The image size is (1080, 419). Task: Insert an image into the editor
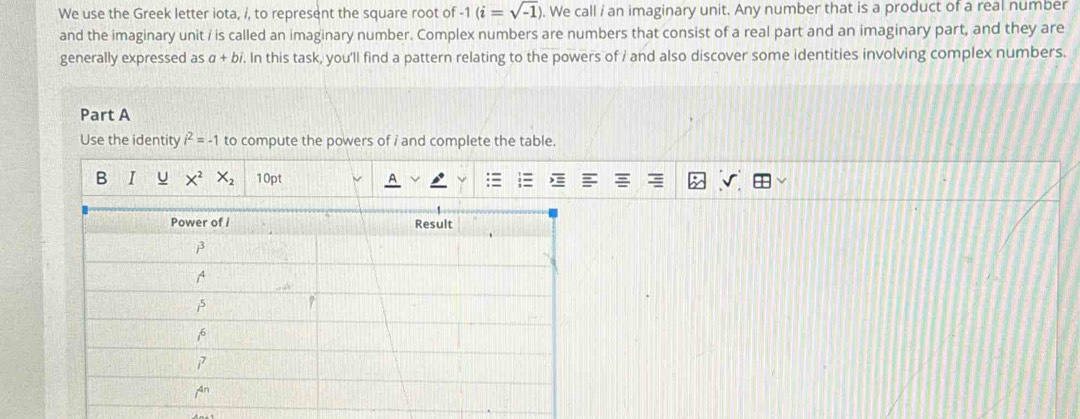pos(697,182)
